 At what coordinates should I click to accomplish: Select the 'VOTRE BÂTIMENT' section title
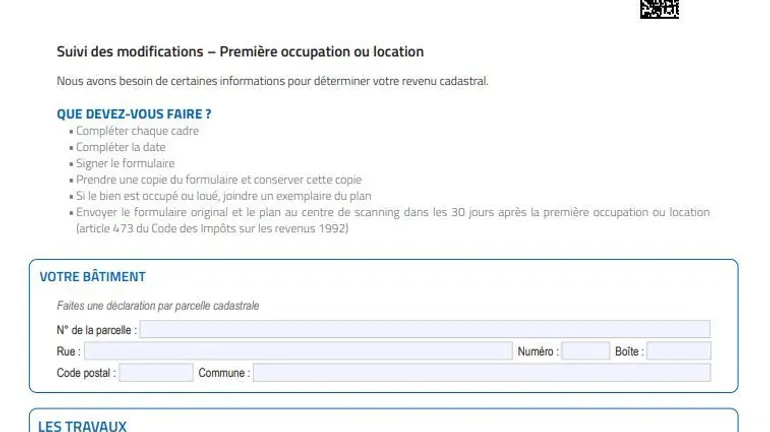[93, 277]
